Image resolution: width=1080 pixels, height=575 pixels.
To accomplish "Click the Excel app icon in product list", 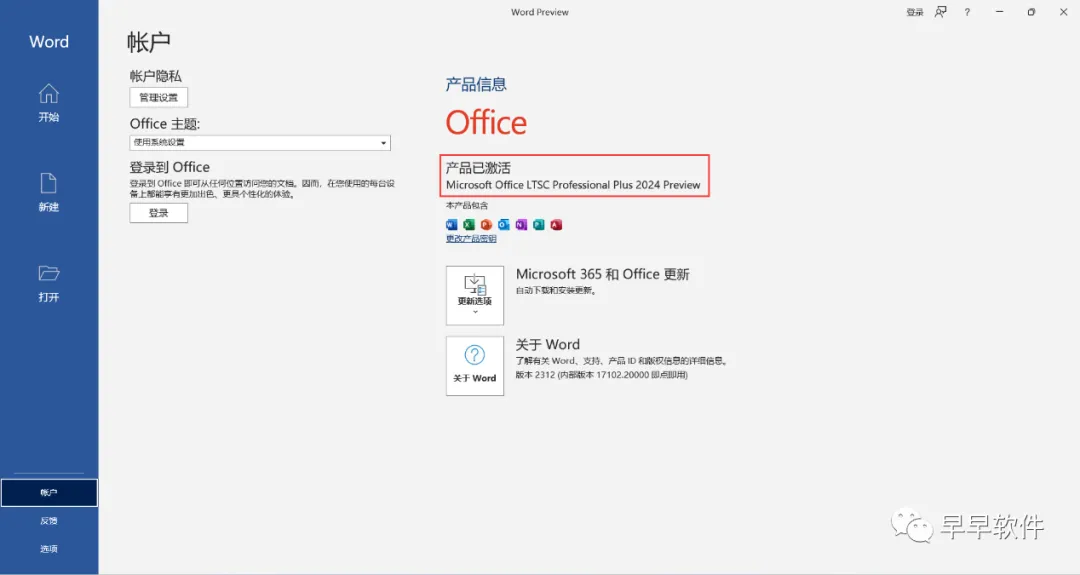I will (469, 224).
